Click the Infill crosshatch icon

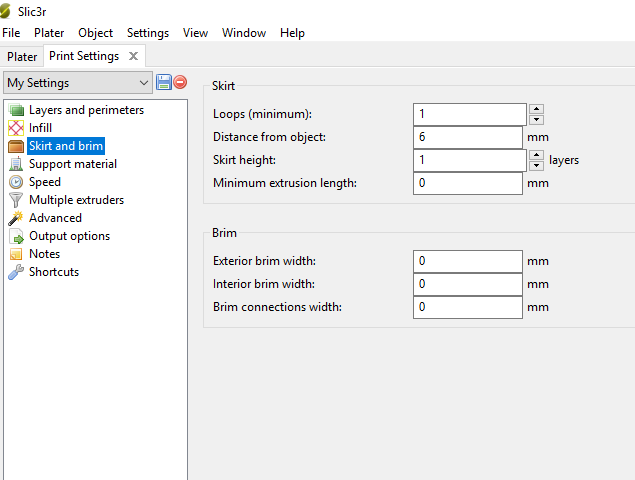(16, 128)
